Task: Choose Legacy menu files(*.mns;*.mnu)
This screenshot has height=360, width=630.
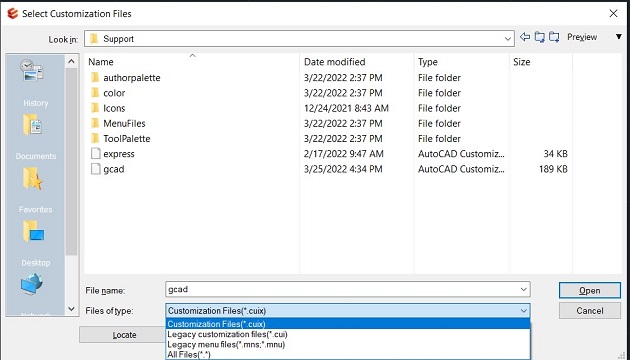Action: pyautogui.click(x=348, y=344)
